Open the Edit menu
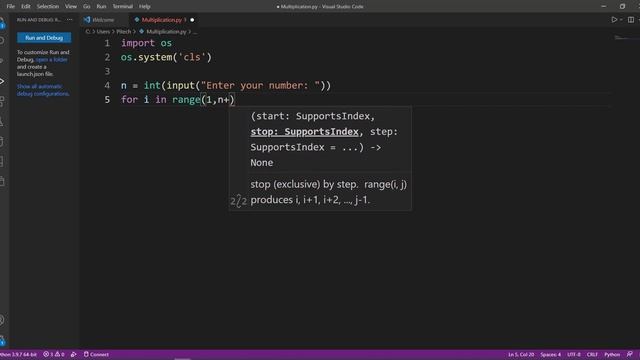This screenshot has height=360, width=640. click(x=26, y=7)
